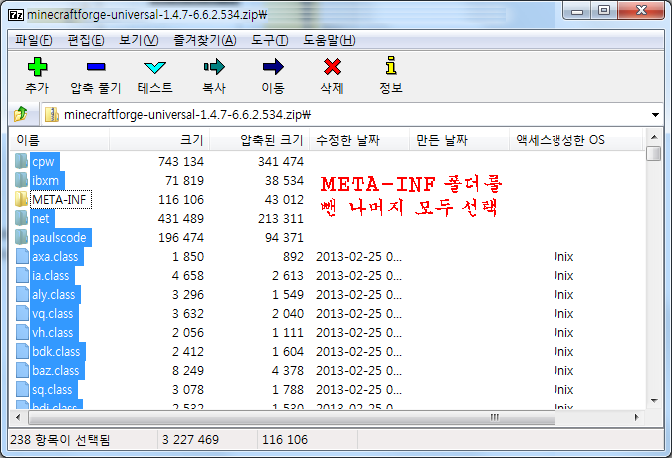
Task: Sort by 이름 (Name) column header
Action: (60, 140)
